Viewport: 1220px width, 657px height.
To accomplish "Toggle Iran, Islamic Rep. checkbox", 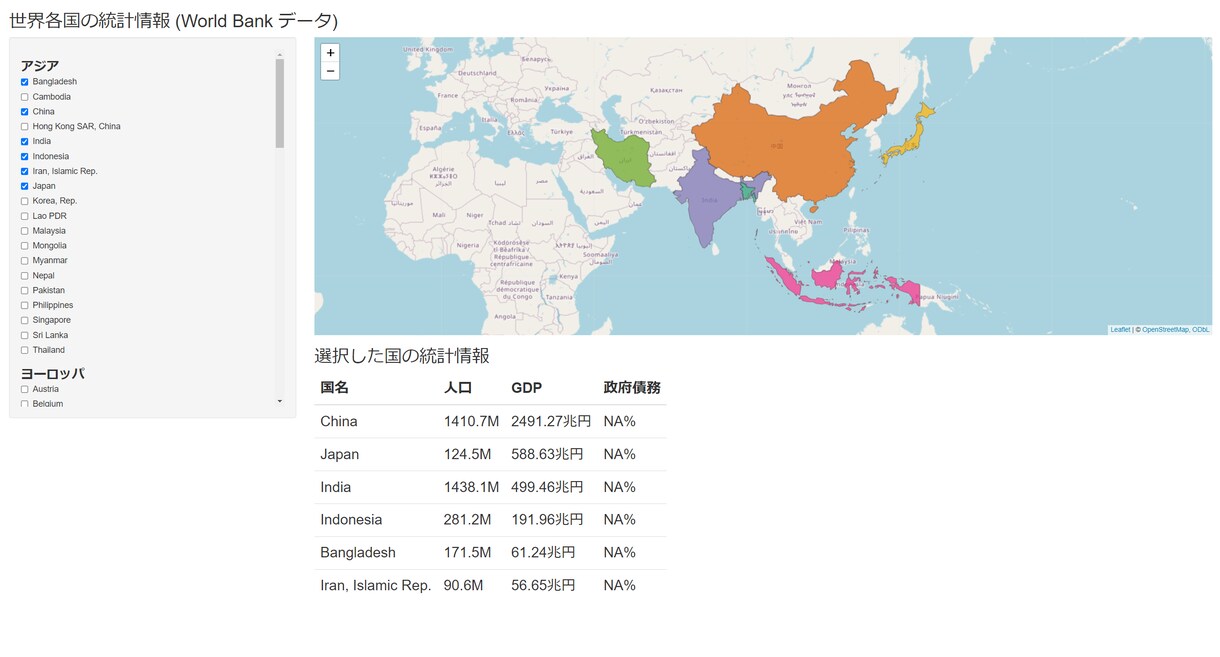I will [x=25, y=172].
